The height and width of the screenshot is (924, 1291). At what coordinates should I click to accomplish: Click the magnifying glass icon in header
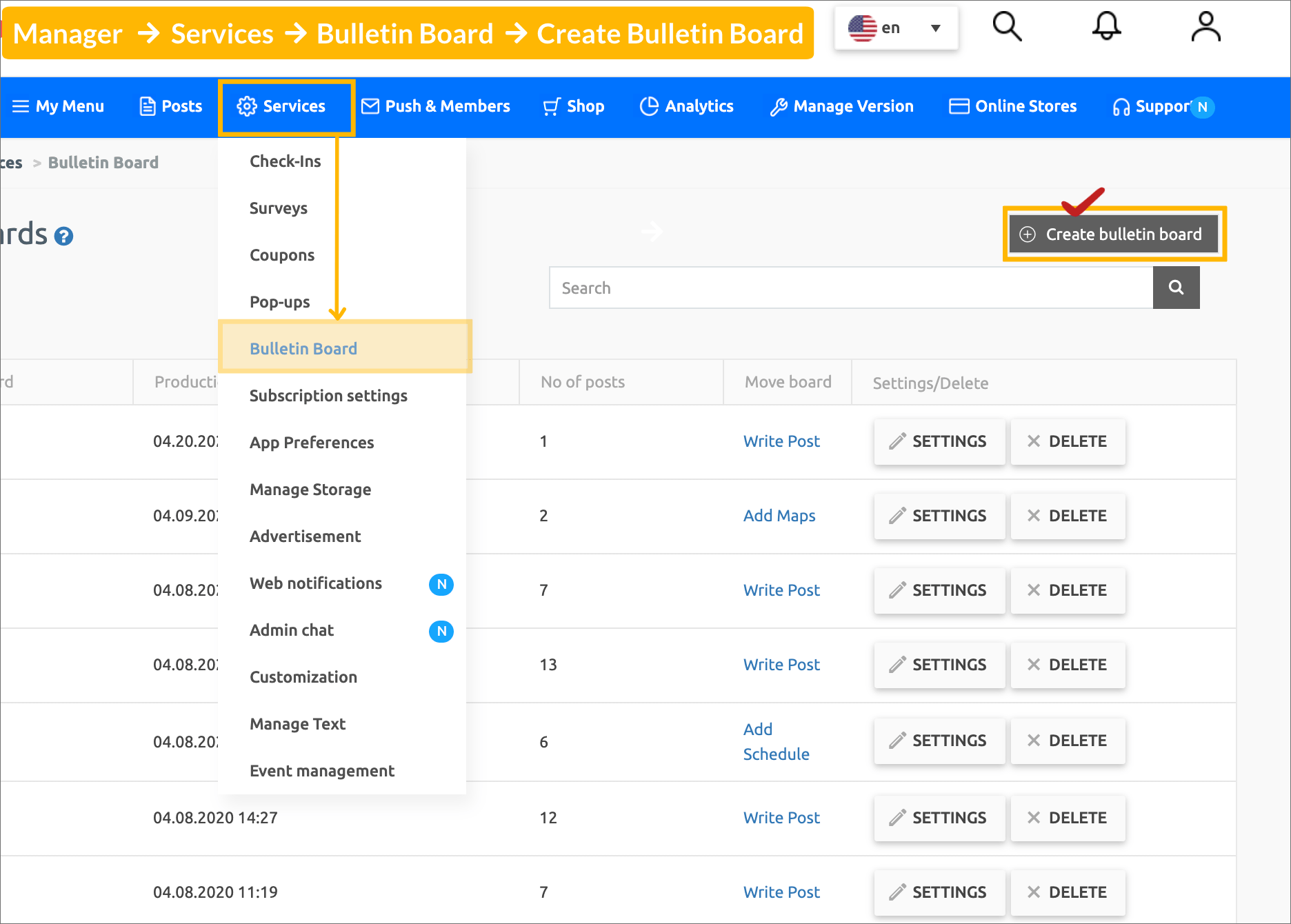[1006, 28]
